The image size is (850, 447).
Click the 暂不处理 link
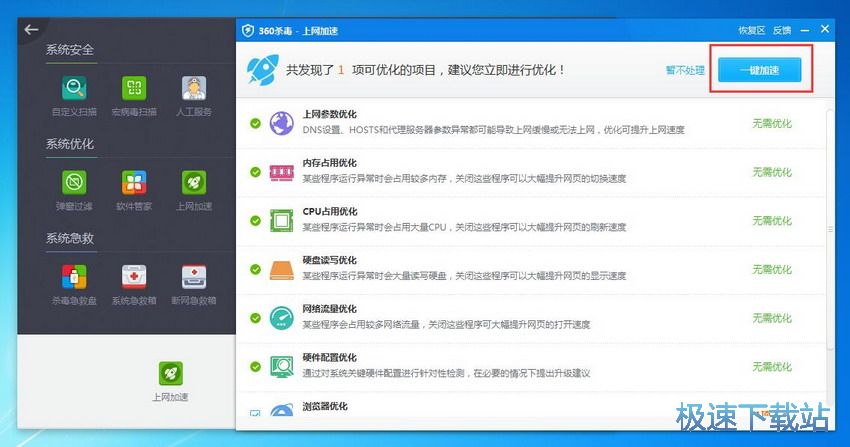pyautogui.click(x=685, y=70)
